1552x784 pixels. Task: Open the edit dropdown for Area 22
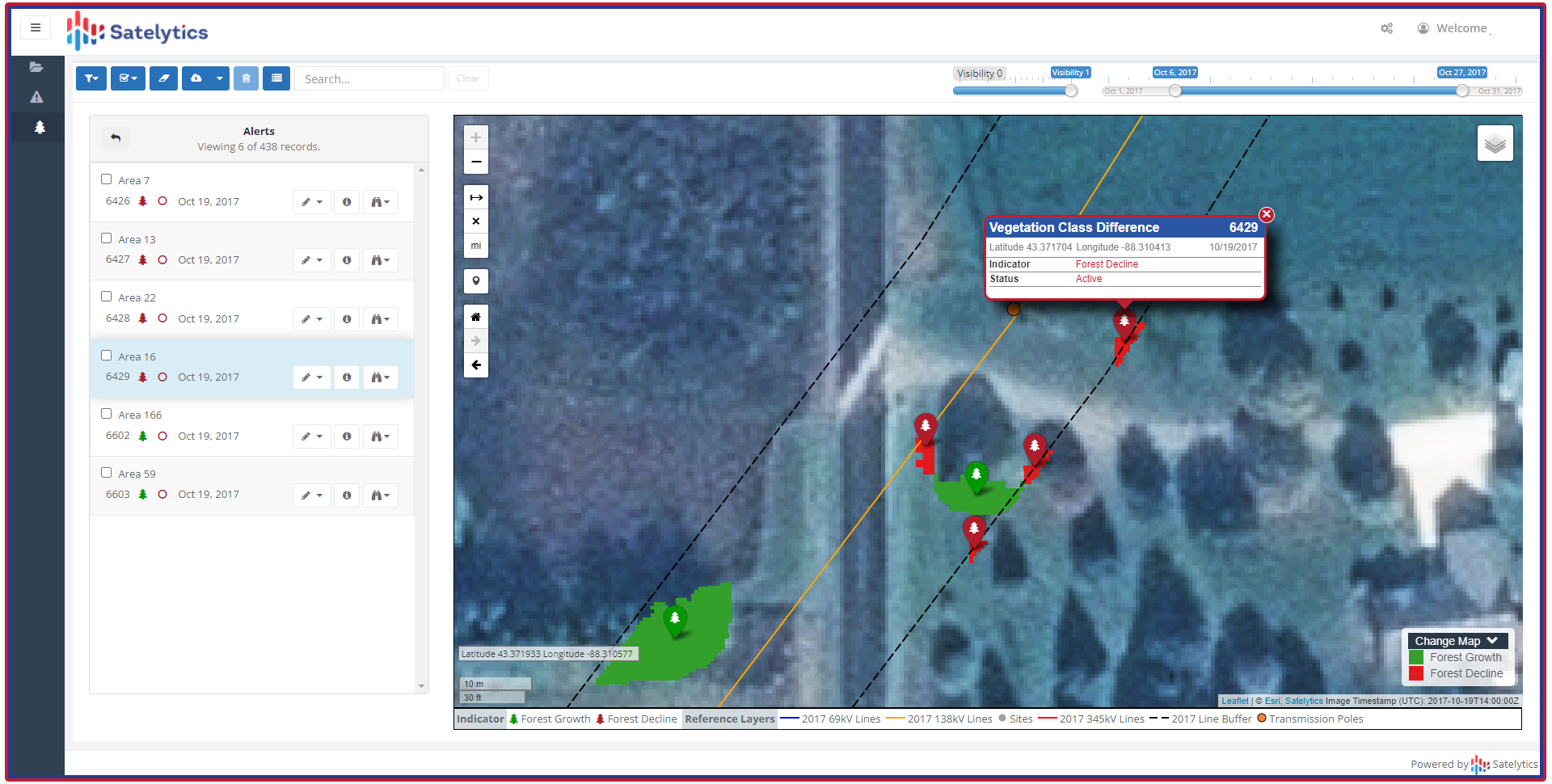point(312,319)
